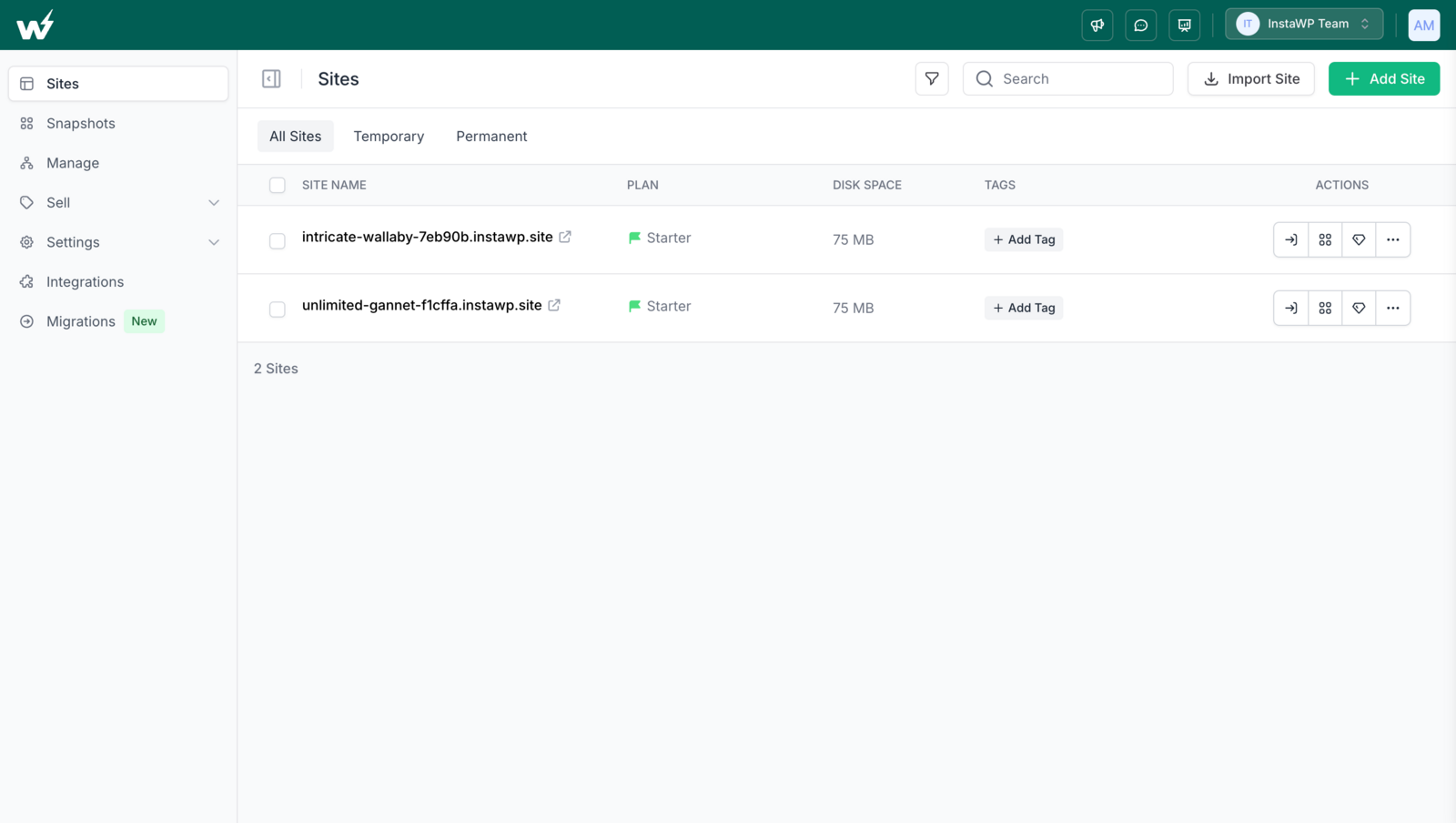1456x823 pixels.
Task: Click the Import Site button
Action: (1251, 79)
